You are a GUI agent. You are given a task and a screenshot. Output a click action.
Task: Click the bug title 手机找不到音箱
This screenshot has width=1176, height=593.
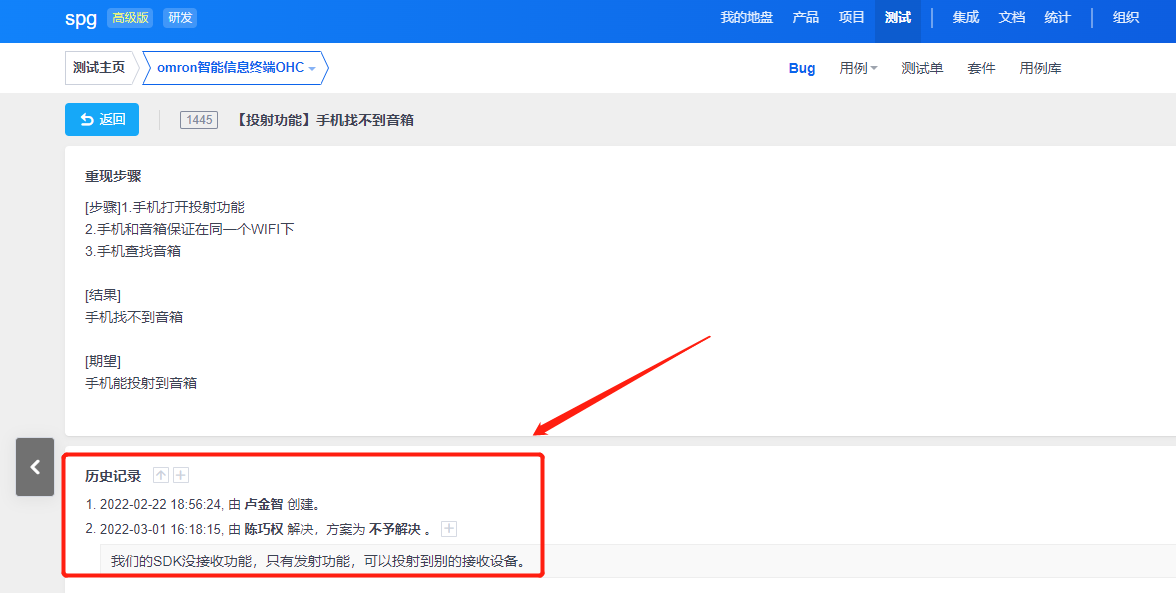tap(324, 120)
